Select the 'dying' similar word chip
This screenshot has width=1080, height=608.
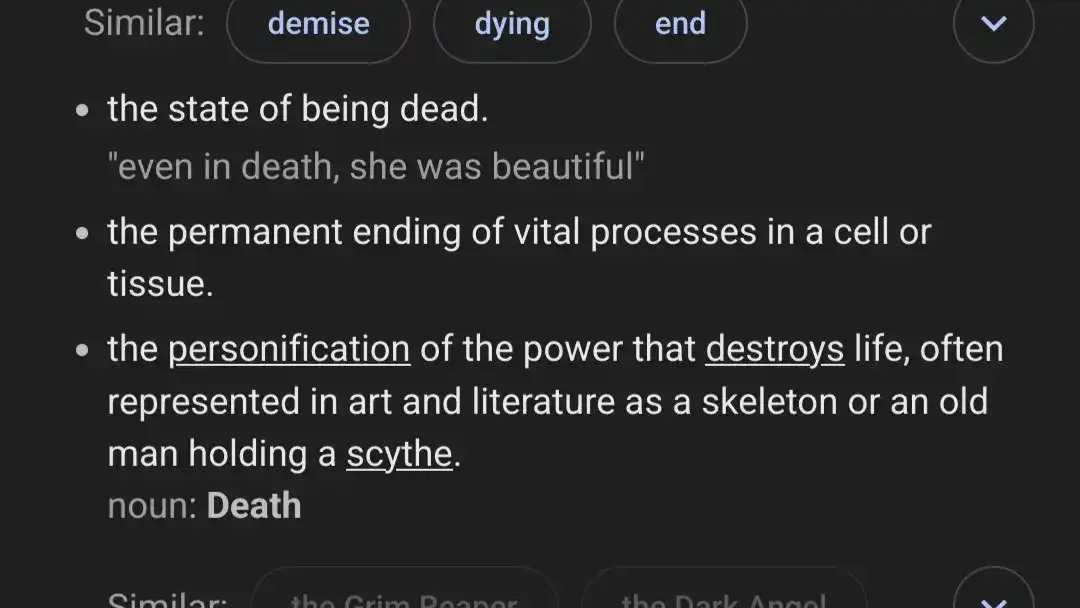pos(511,24)
